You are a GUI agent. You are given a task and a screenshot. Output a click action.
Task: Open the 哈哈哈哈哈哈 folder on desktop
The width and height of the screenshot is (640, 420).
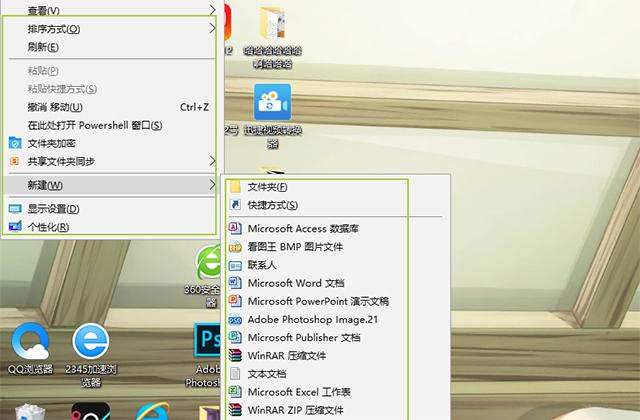coord(272,25)
